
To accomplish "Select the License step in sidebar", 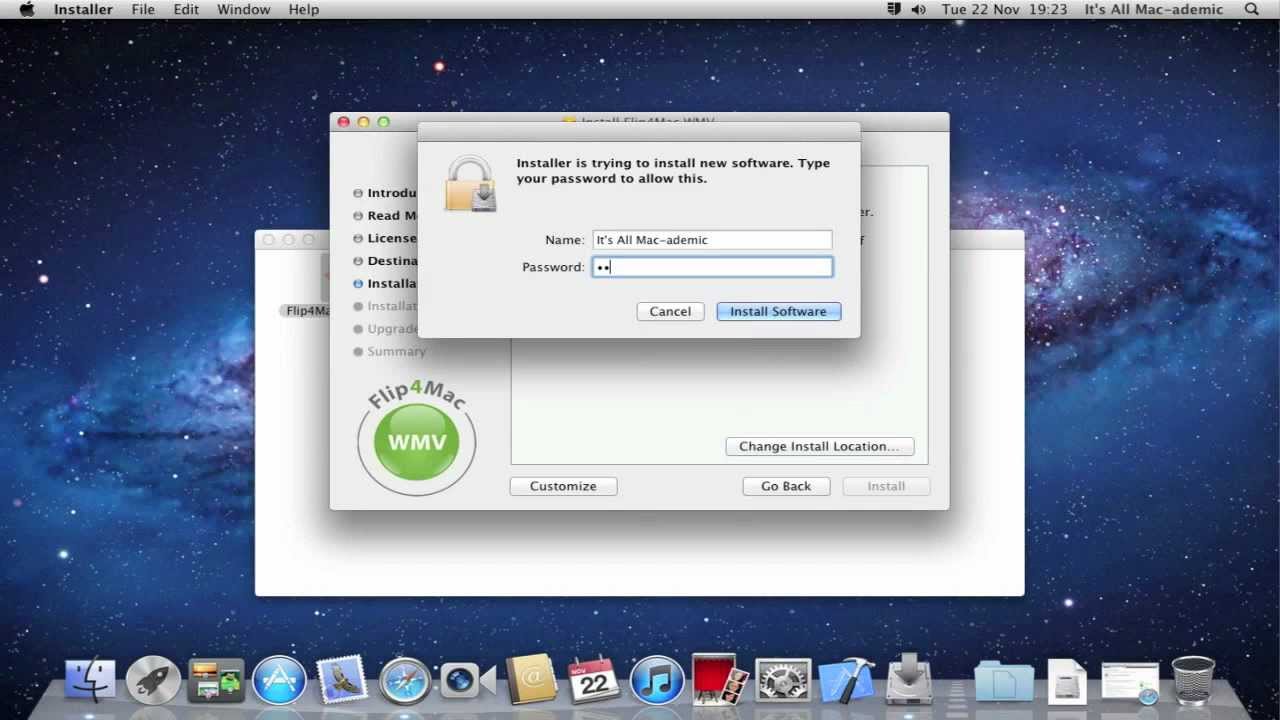I will pos(386,238).
